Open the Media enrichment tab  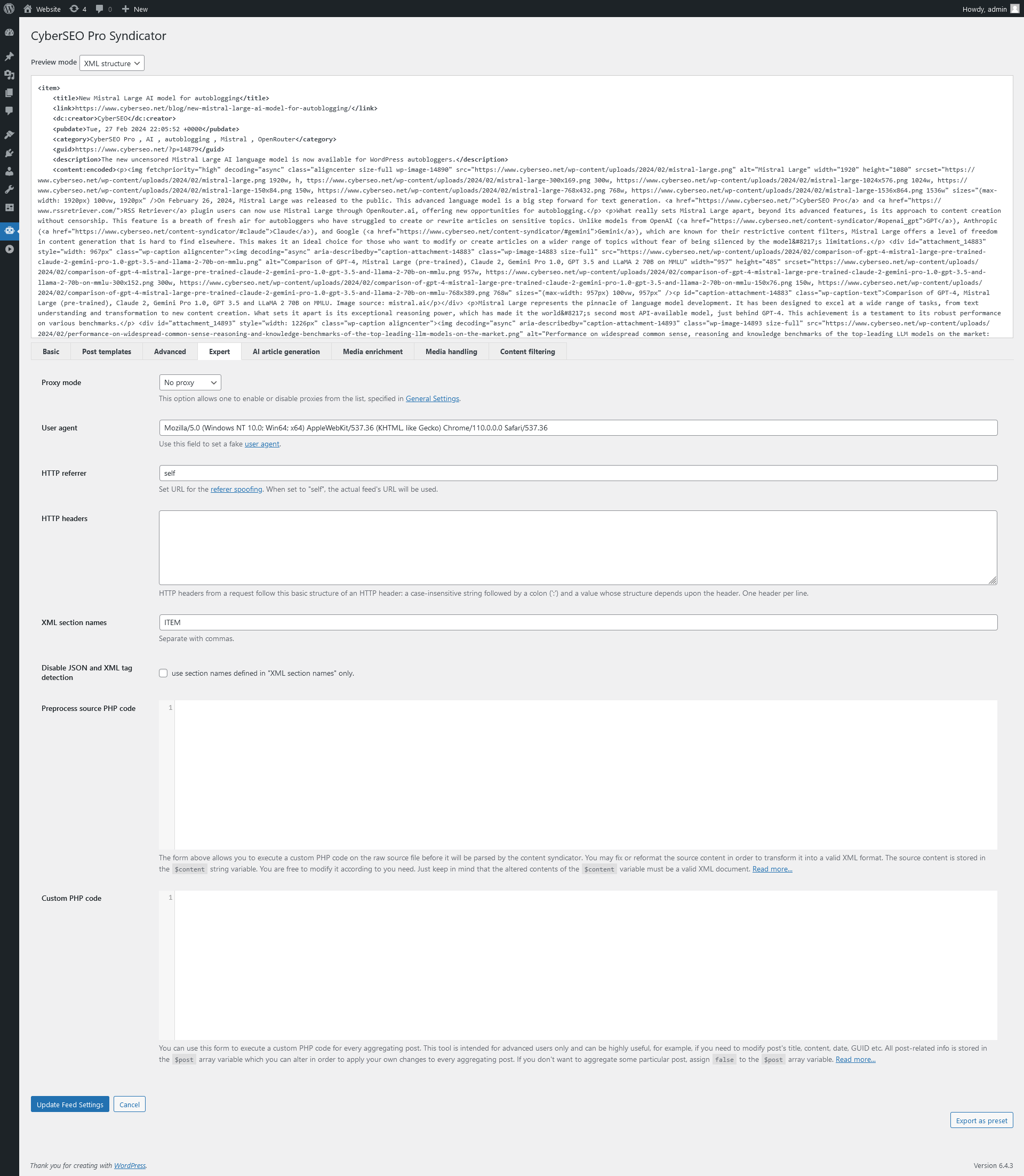[x=373, y=351]
